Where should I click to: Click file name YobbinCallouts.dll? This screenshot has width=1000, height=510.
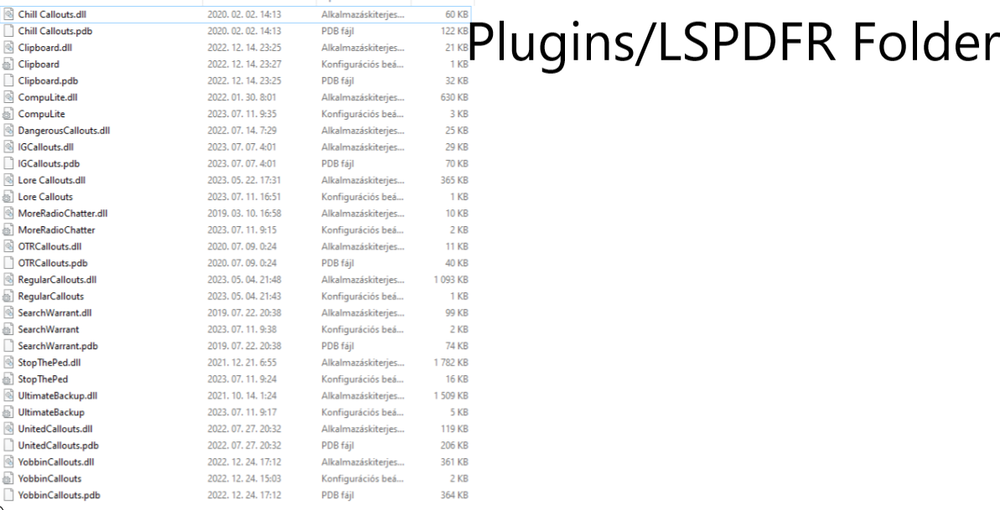(x=56, y=462)
